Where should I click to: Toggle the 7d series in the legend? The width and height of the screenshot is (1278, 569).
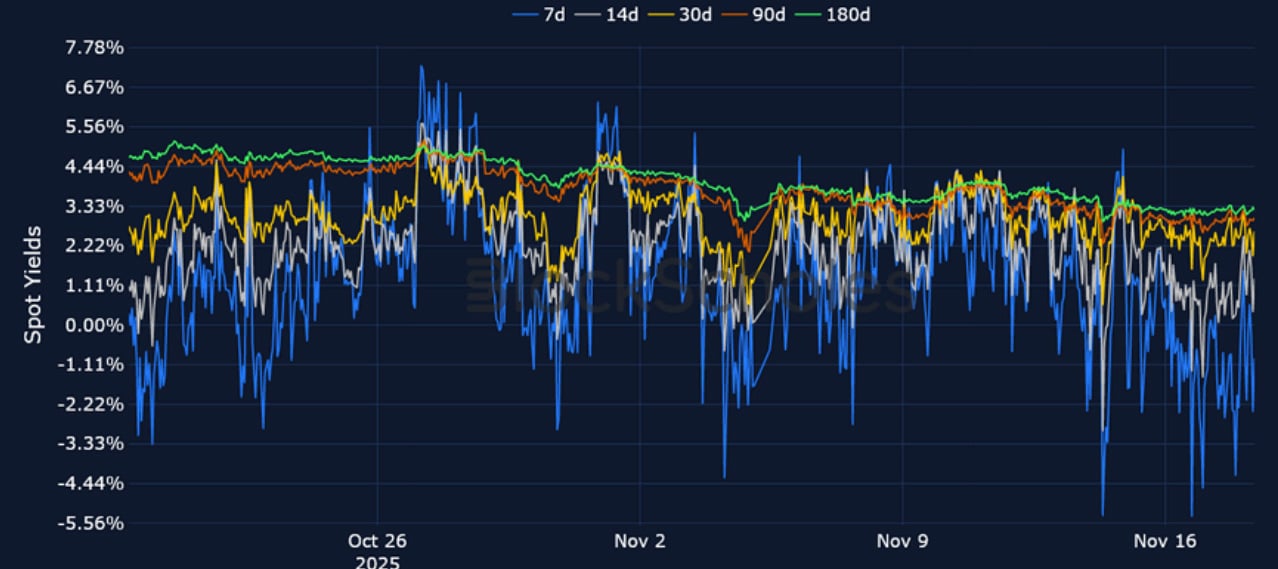(554, 14)
